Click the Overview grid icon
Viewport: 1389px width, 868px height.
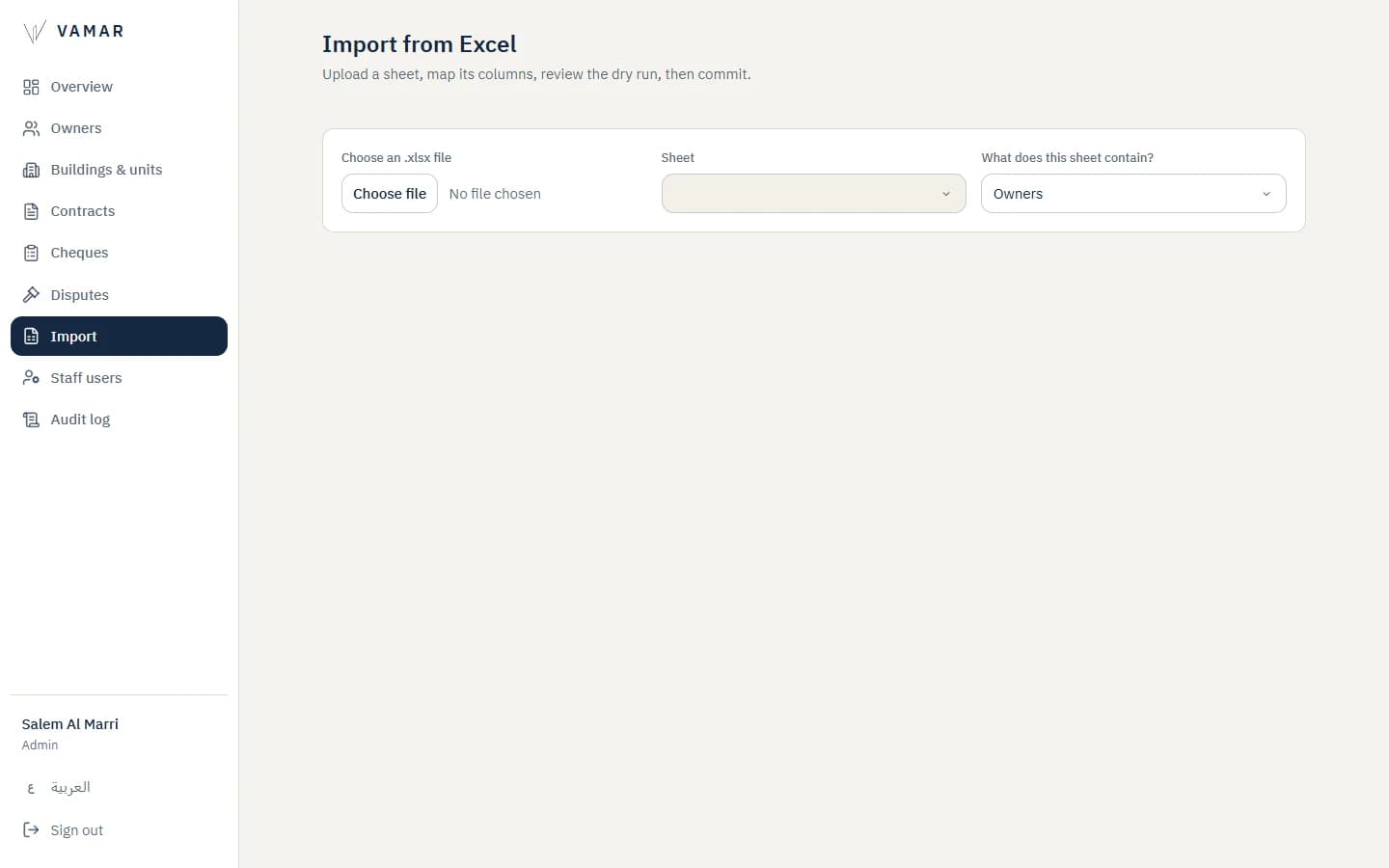31,87
